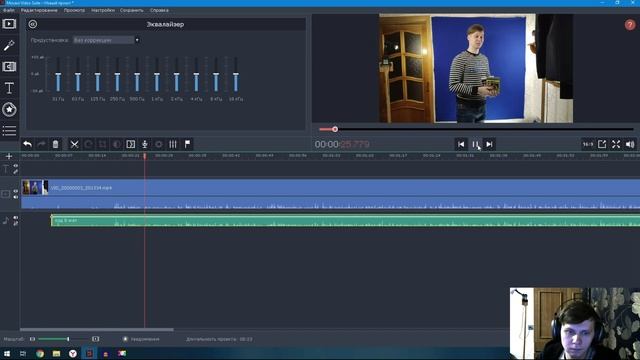Select the green audio clip on timeline
The width and height of the screenshot is (640, 360).
coord(345,221)
